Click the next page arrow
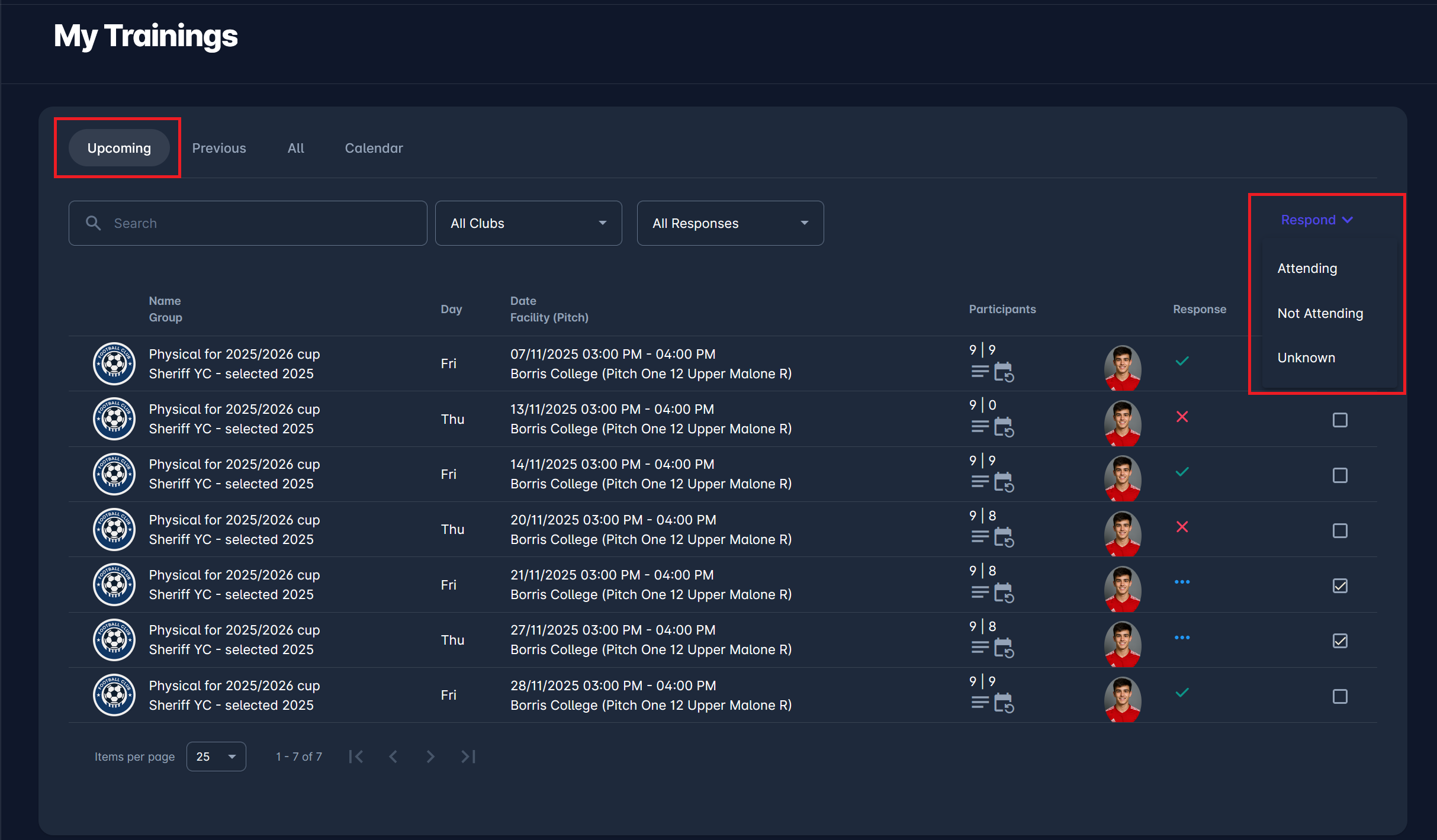Screen dimensions: 1437x840 430,757
